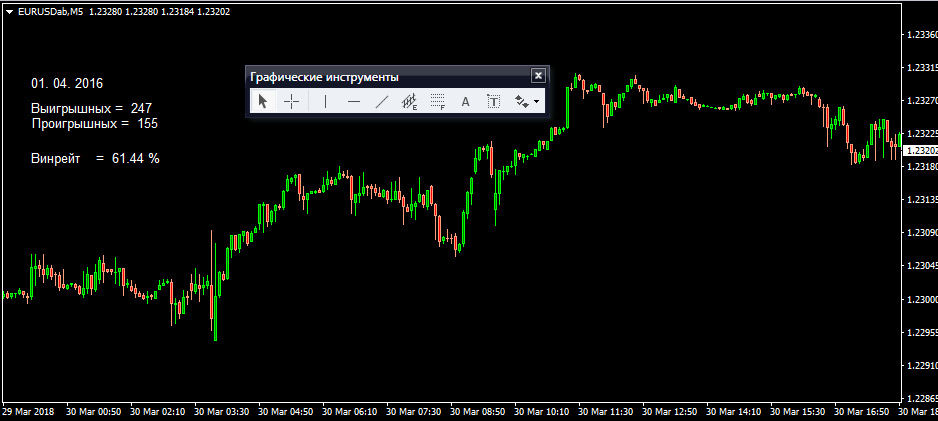Choose the vertical line drawing tool
The image size is (938, 421).
tap(325, 102)
